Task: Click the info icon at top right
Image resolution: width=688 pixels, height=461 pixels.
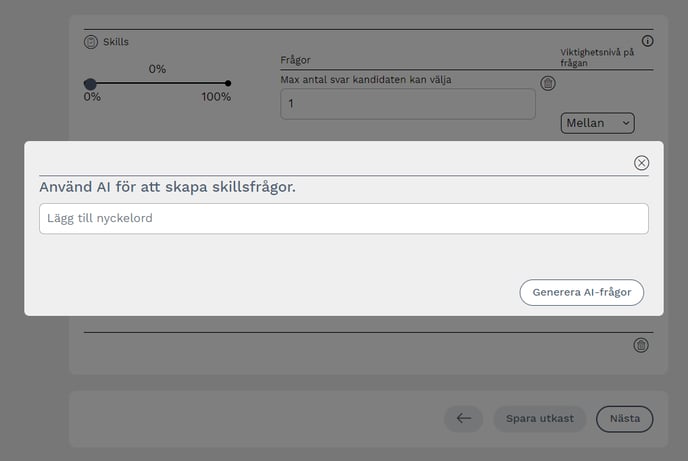Action: coord(647,41)
